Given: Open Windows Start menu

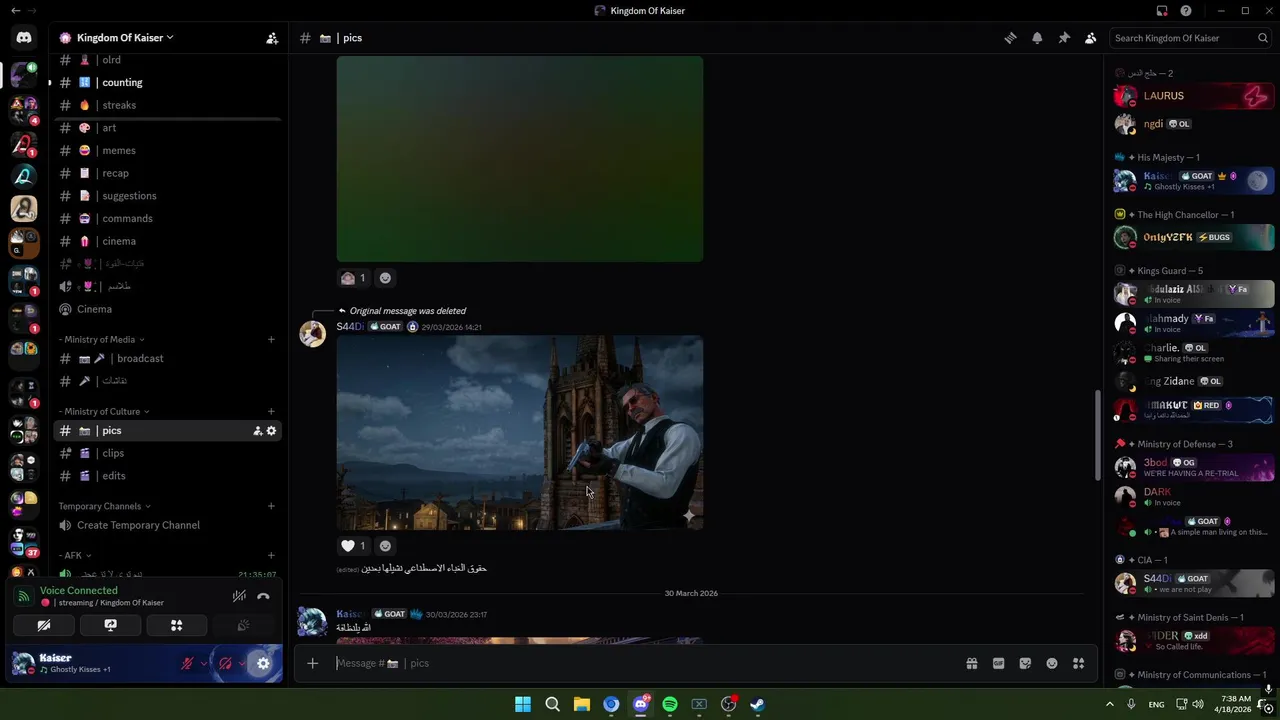Looking at the screenshot, I should point(523,705).
